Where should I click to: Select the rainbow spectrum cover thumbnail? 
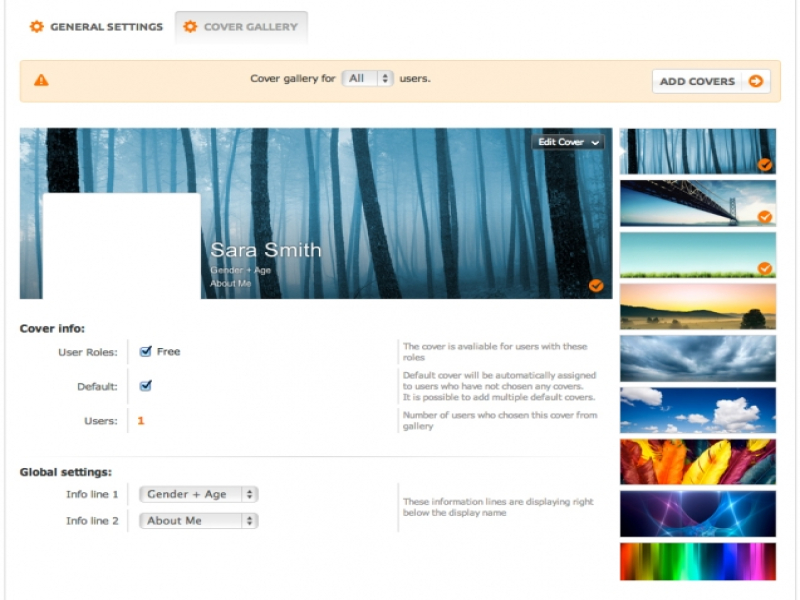697,561
